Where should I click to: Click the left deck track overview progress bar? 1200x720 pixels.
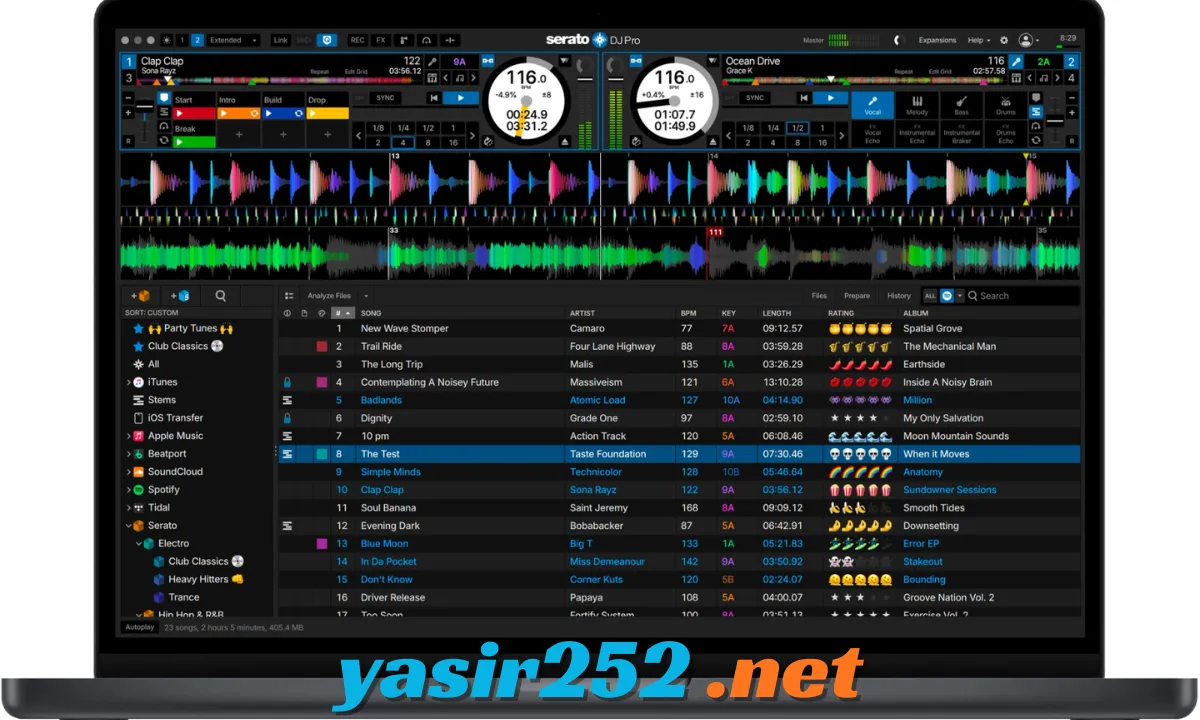click(x=282, y=80)
